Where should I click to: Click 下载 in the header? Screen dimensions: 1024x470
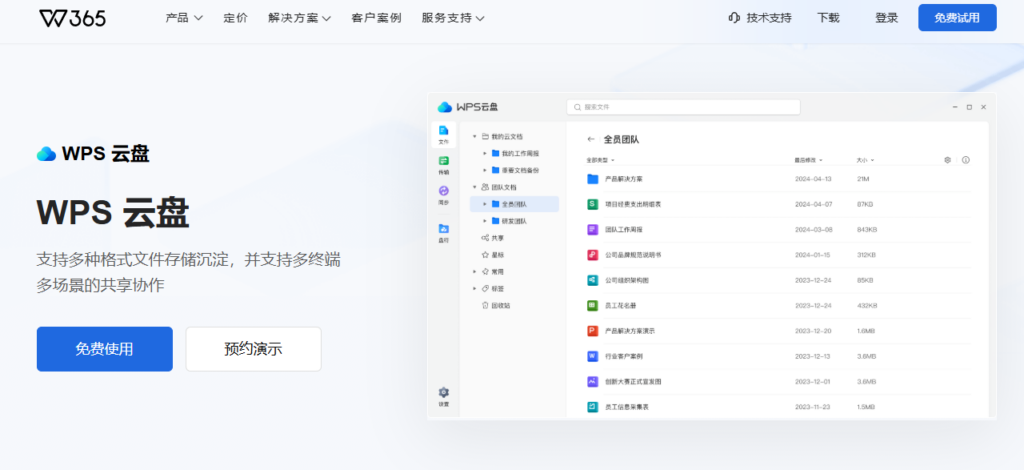[828, 18]
